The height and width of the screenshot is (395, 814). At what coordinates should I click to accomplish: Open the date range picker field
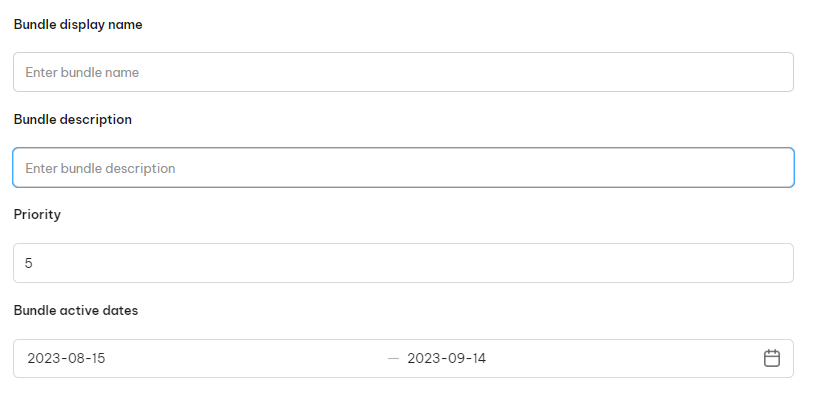pos(403,359)
